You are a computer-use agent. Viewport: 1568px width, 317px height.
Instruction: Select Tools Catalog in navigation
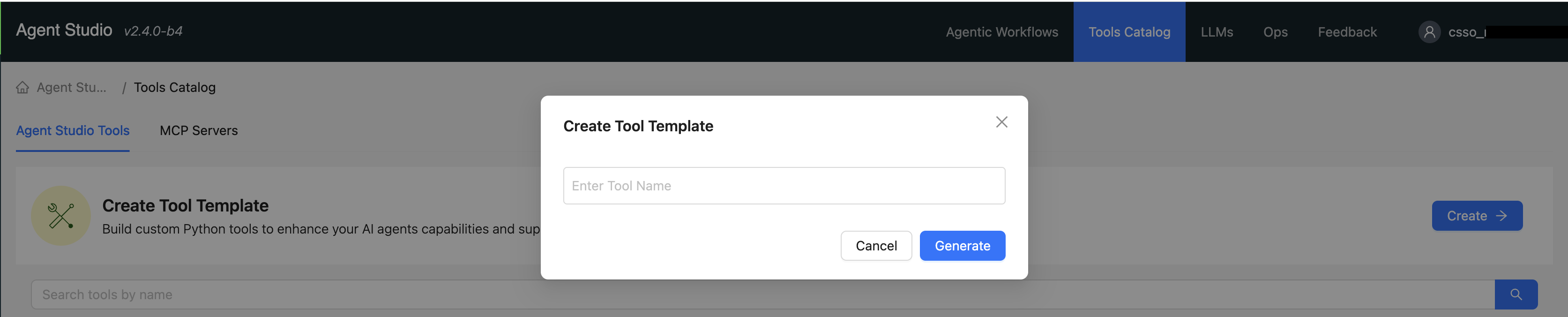[x=1128, y=32]
